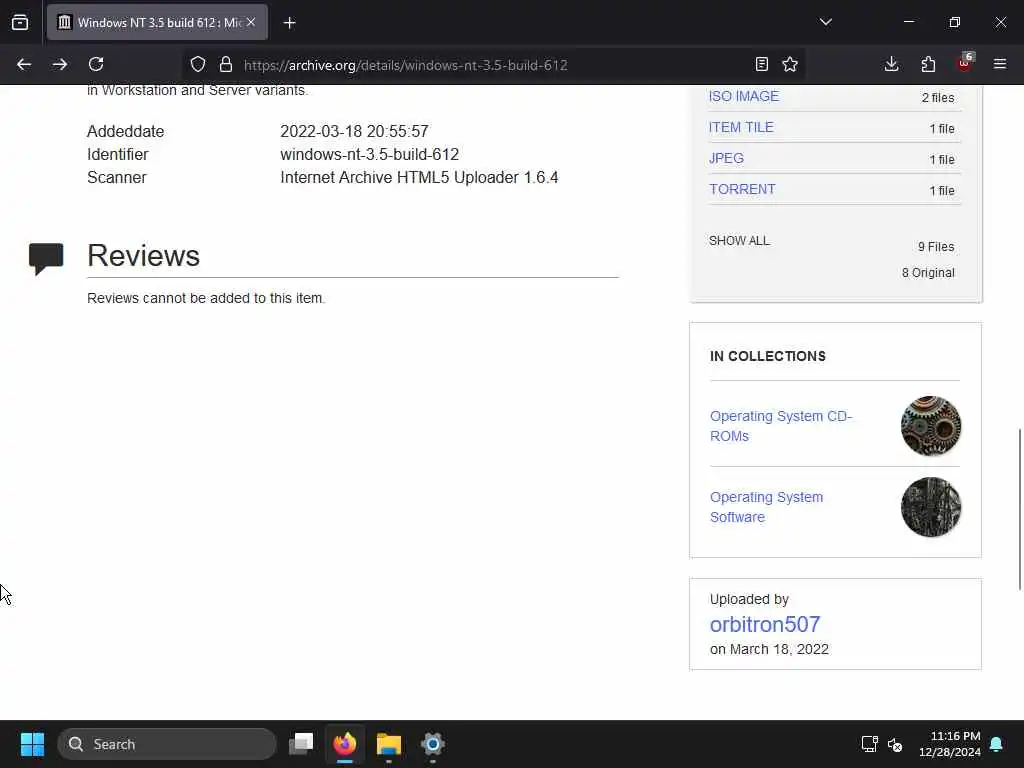
Task: Open clock showing 11:16 PM 12/28/2024
Action: tap(950, 744)
